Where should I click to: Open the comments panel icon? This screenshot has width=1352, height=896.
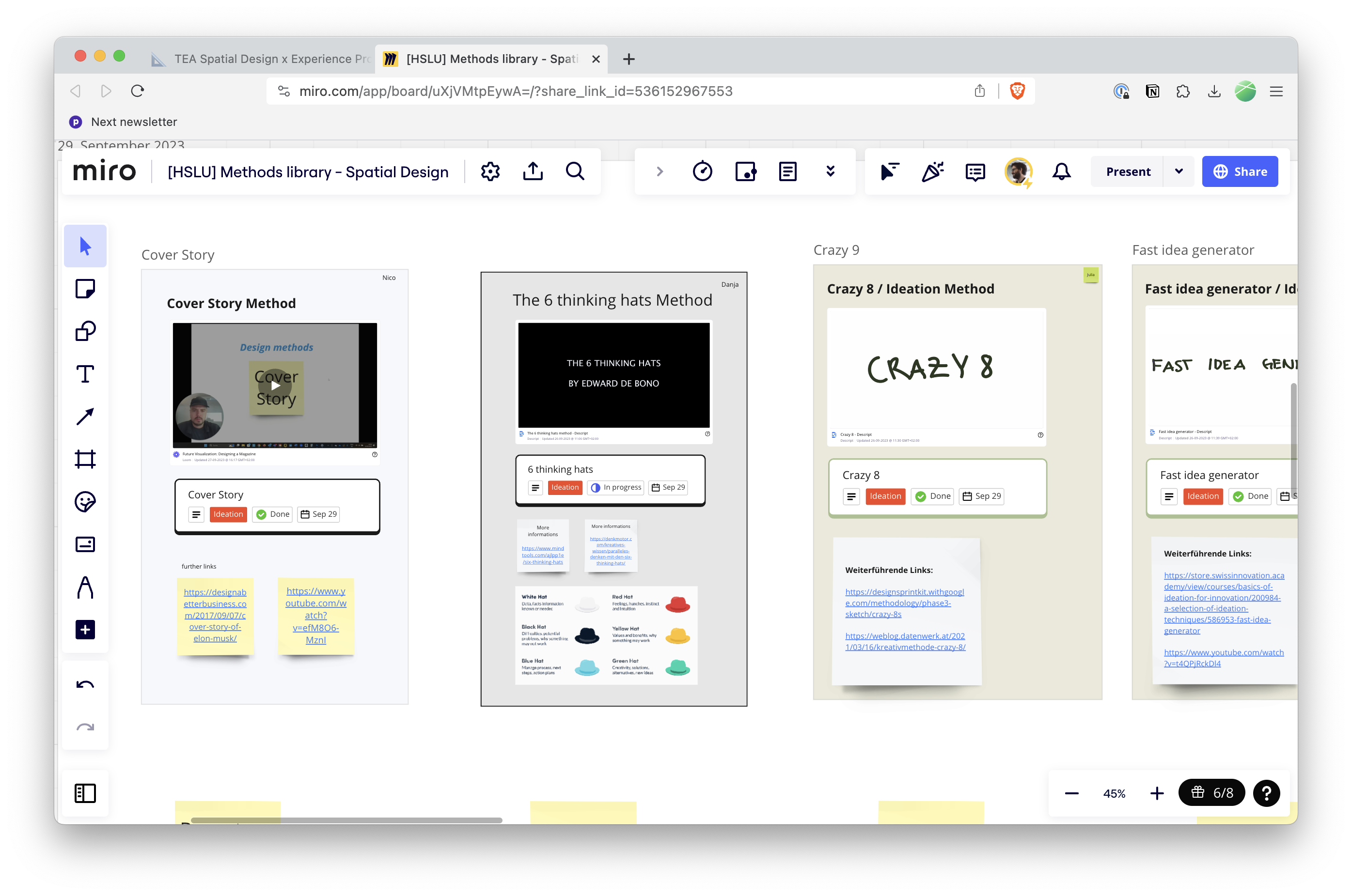tap(975, 171)
